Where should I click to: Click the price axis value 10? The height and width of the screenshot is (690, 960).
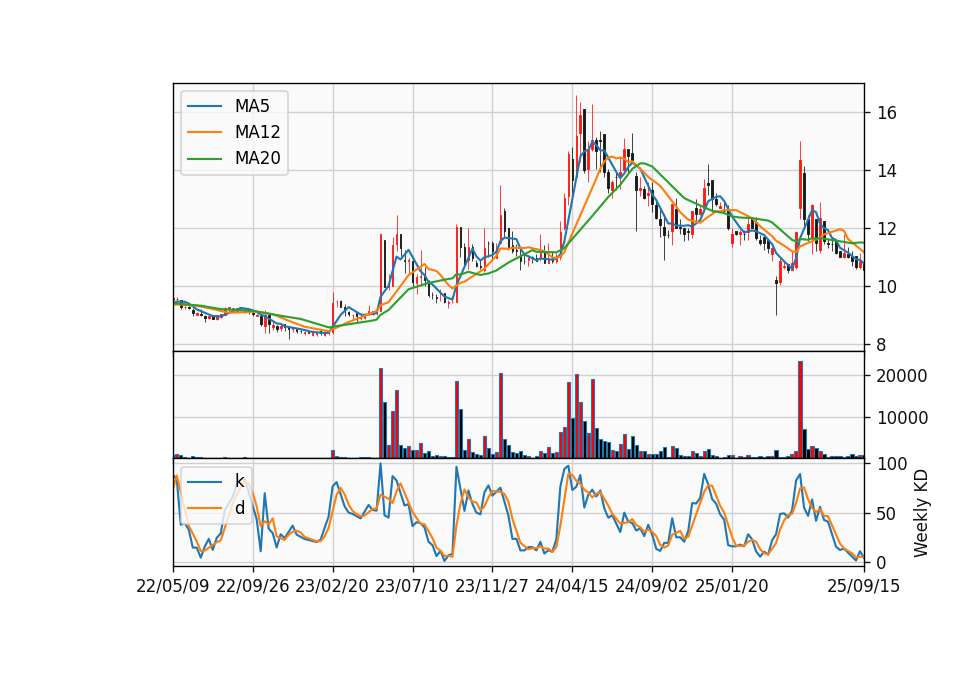[887, 287]
